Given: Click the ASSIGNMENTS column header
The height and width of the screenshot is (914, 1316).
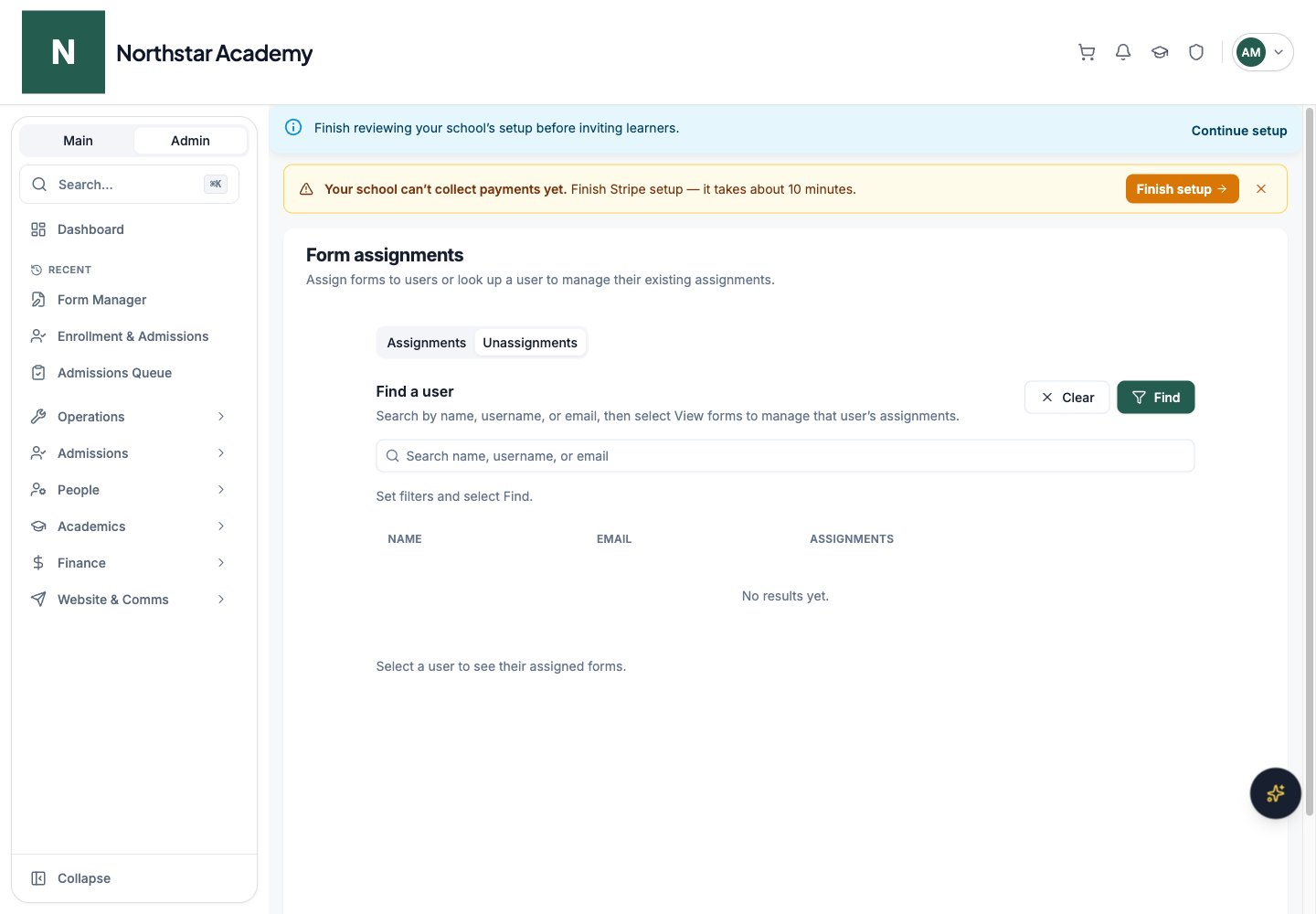Looking at the screenshot, I should click(x=852, y=539).
